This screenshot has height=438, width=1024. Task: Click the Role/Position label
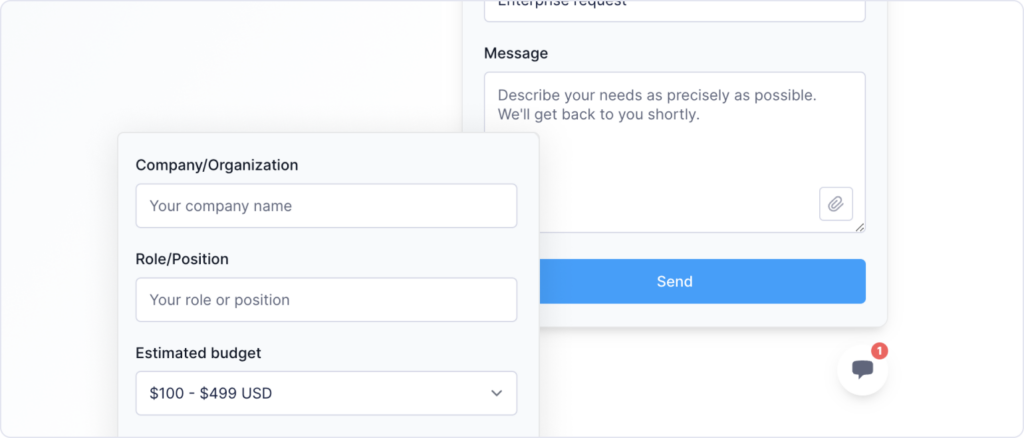tap(182, 259)
